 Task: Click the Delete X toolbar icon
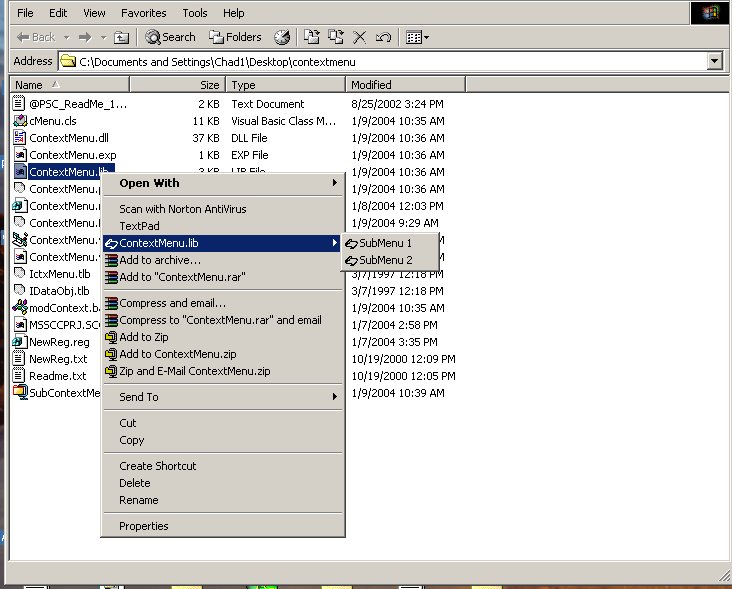click(360, 37)
